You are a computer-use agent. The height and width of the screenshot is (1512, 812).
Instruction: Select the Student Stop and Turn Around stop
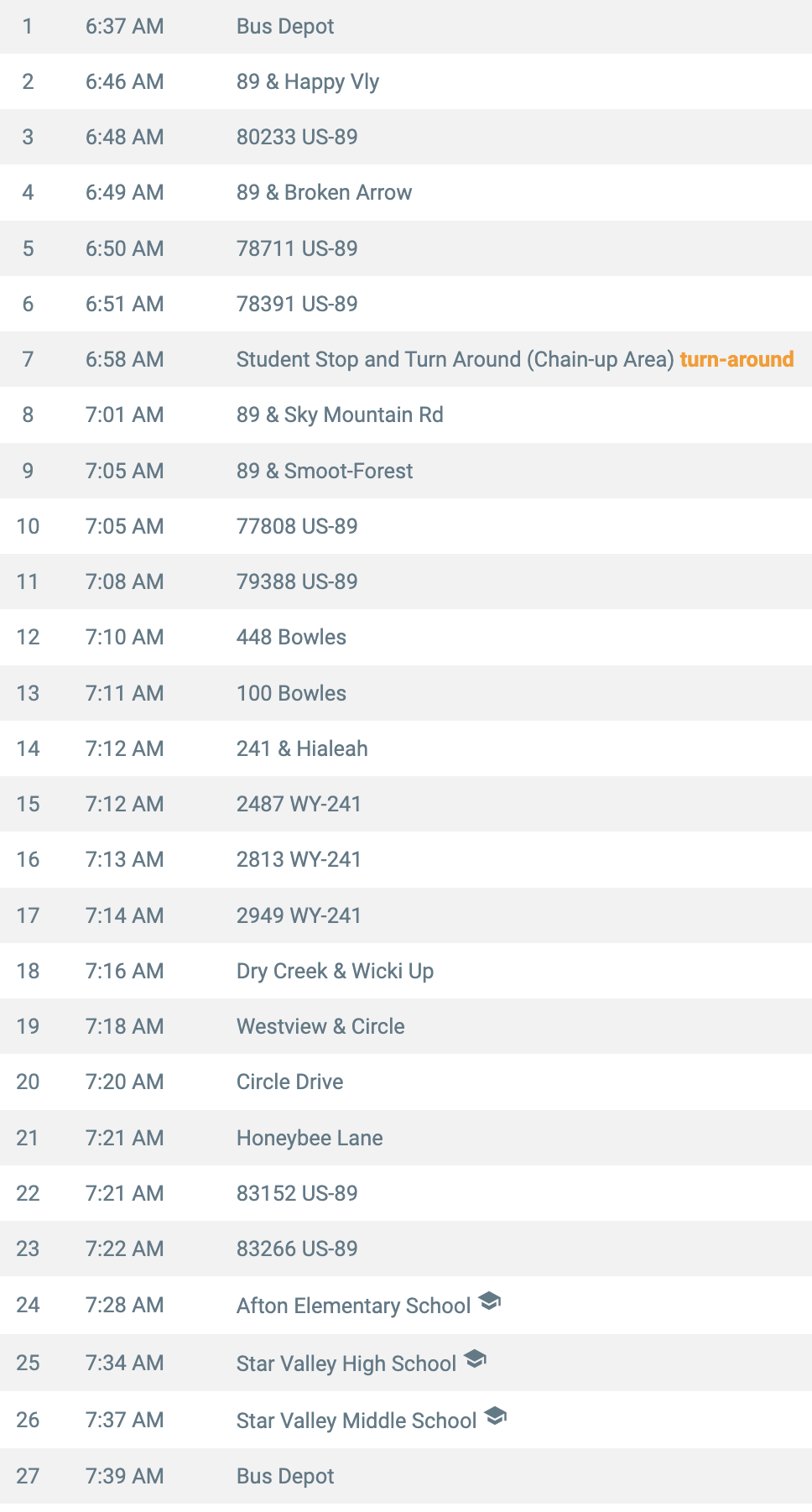(x=406, y=359)
